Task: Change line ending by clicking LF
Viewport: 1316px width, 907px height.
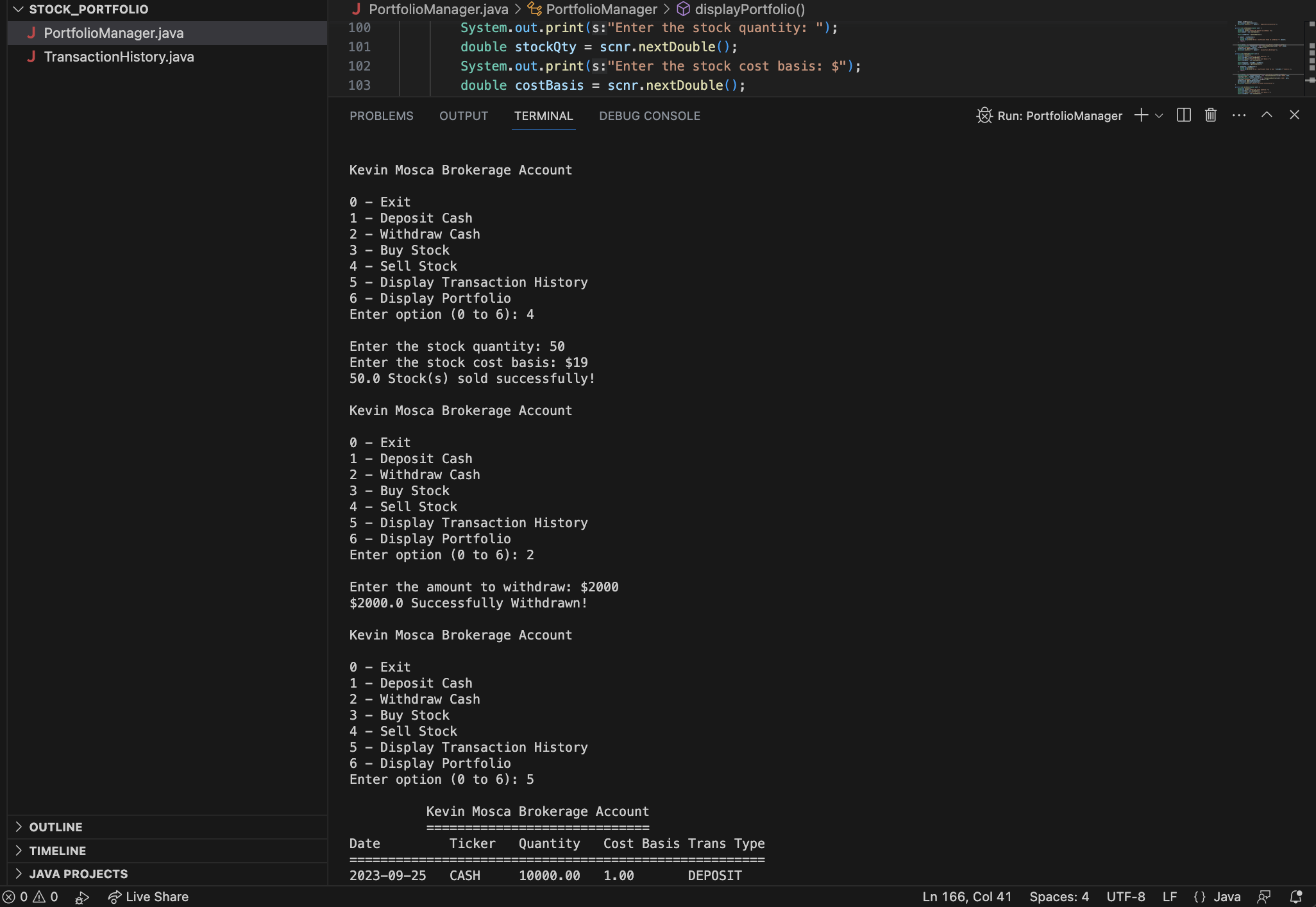Action: click(1169, 896)
